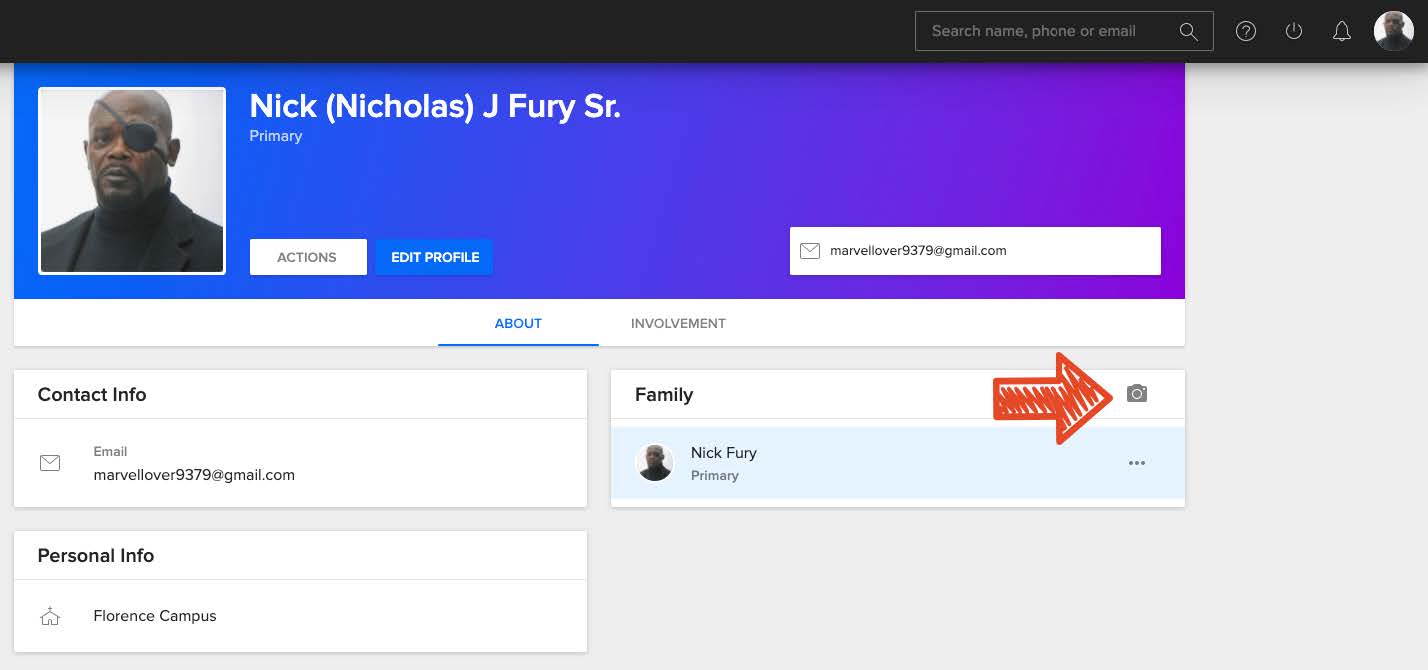Open the Actions dropdown button
The image size is (1428, 670).
(308, 257)
